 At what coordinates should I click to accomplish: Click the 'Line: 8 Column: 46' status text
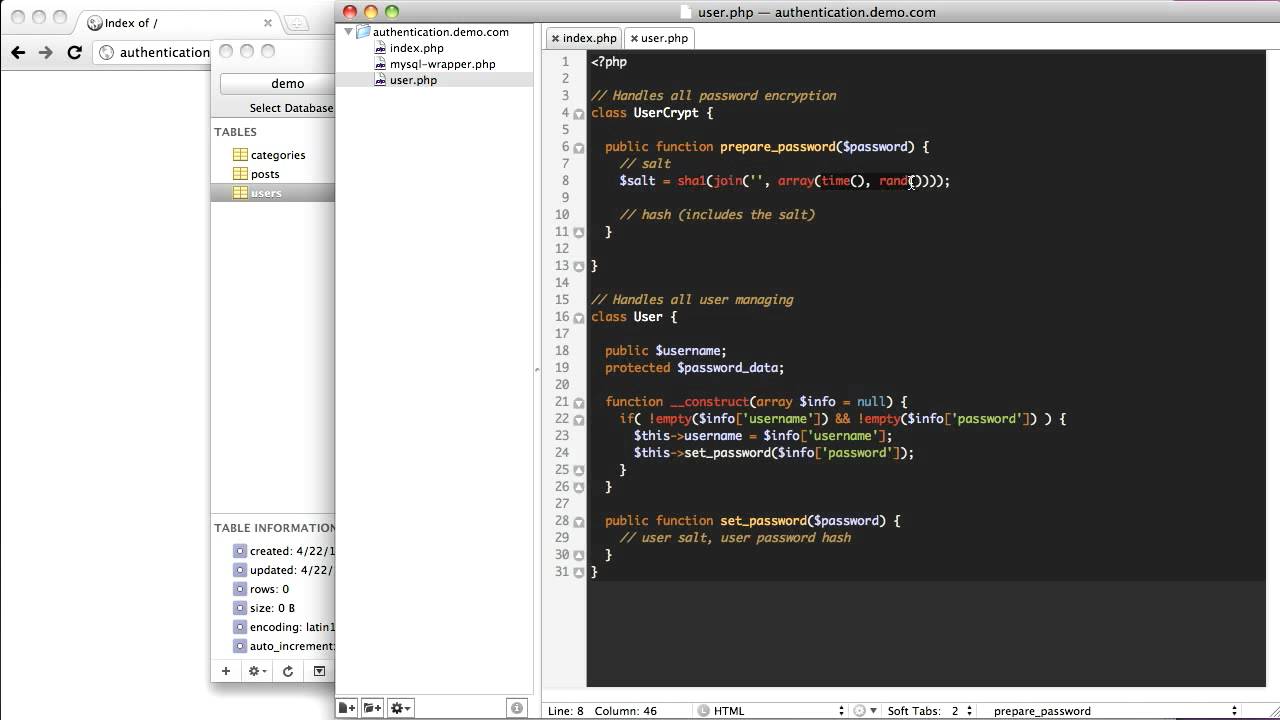click(602, 711)
